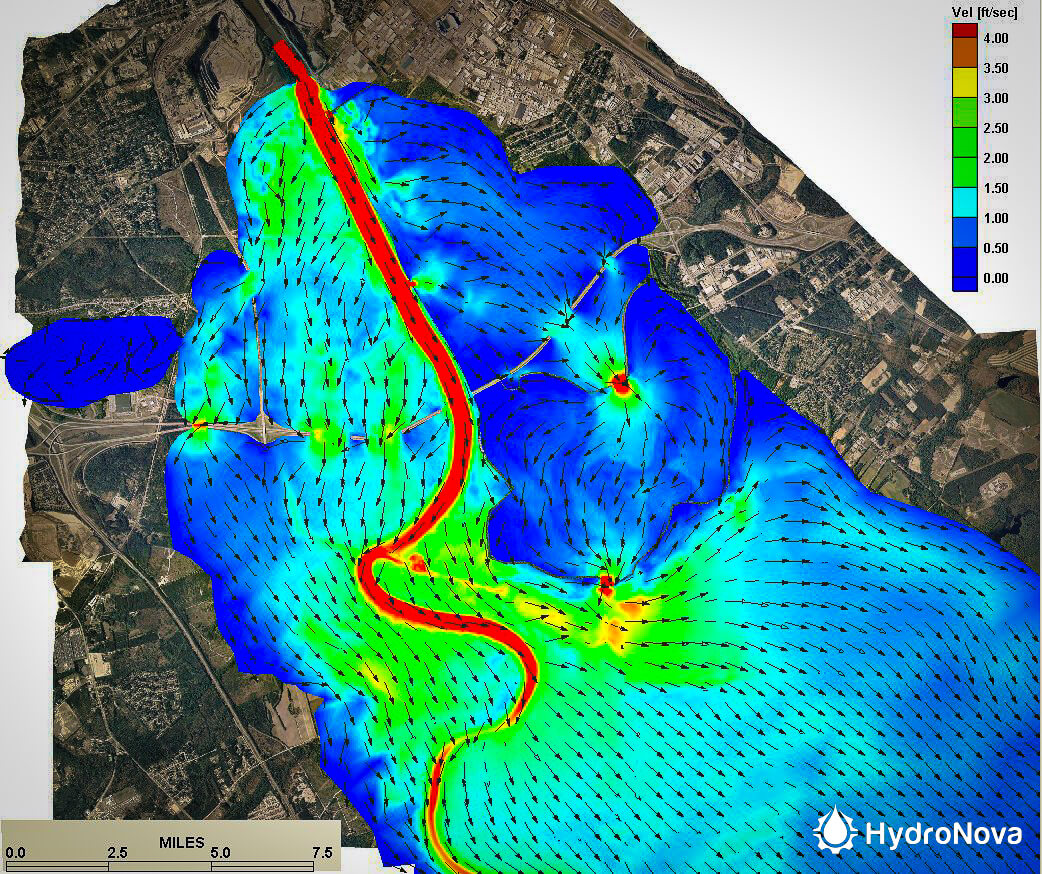Select the 5.0 mark on scale bar
1042x874 pixels.
click(x=220, y=853)
